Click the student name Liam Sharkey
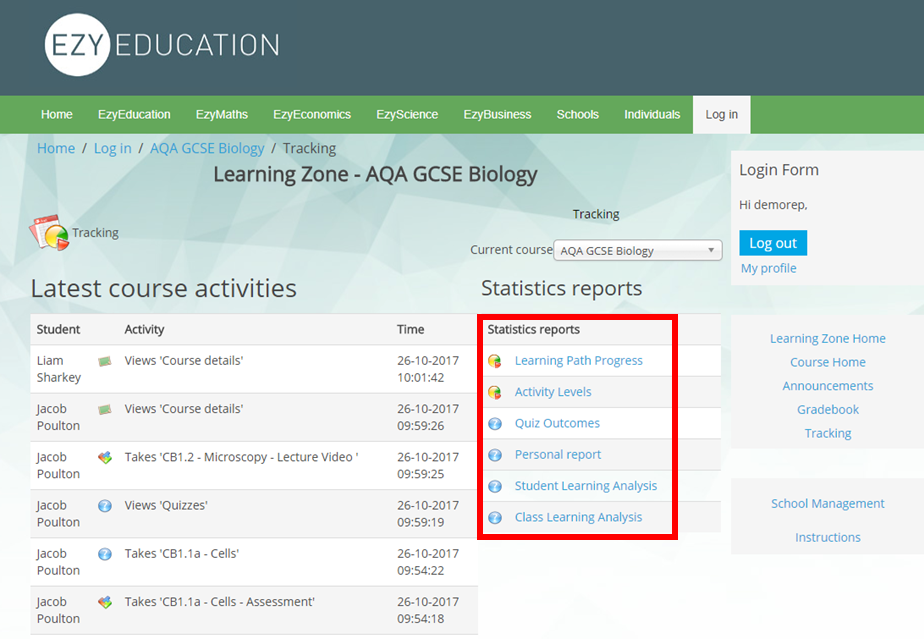 pyautogui.click(x=59, y=369)
